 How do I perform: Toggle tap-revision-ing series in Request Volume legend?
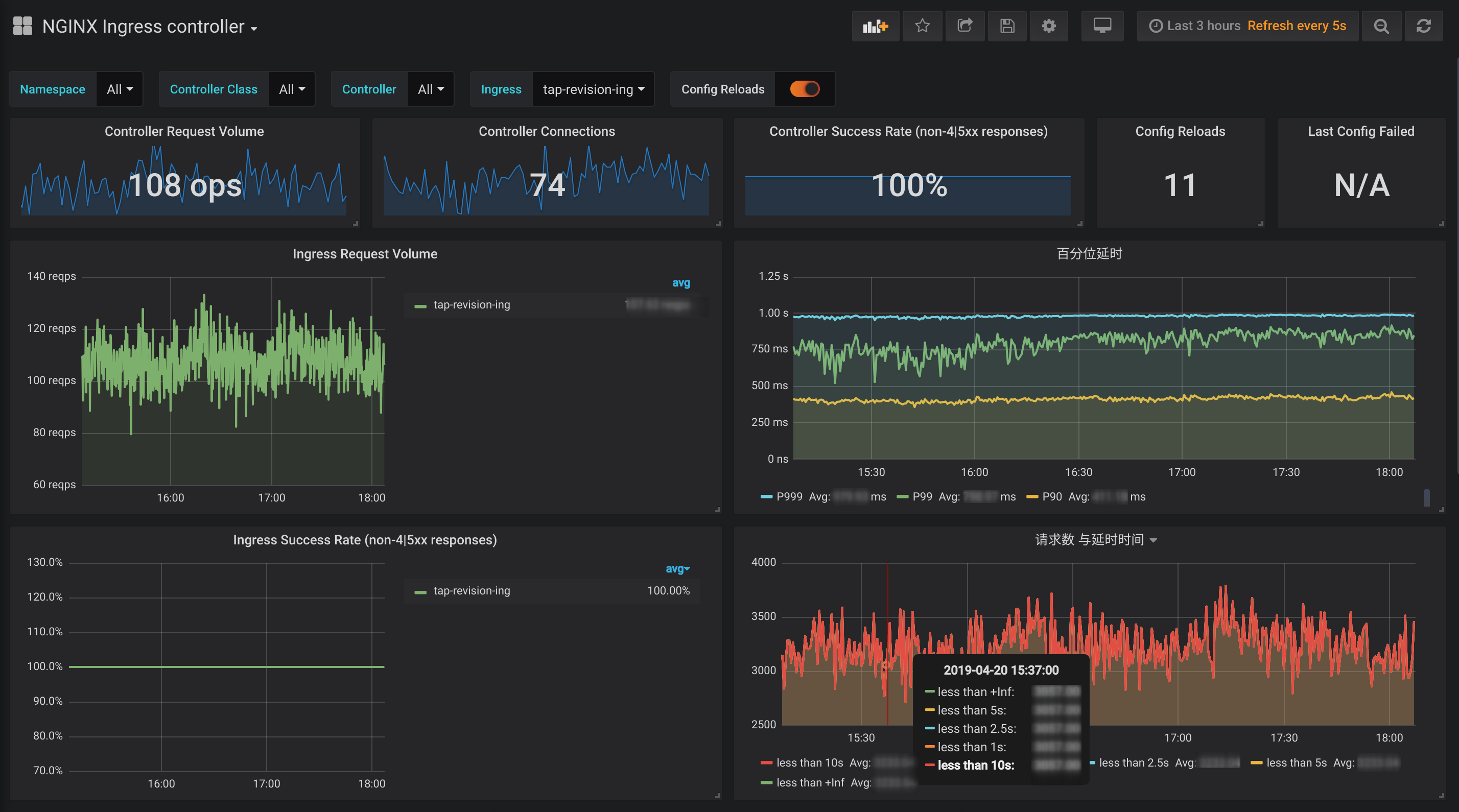pyautogui.click(x=471, y=305)
